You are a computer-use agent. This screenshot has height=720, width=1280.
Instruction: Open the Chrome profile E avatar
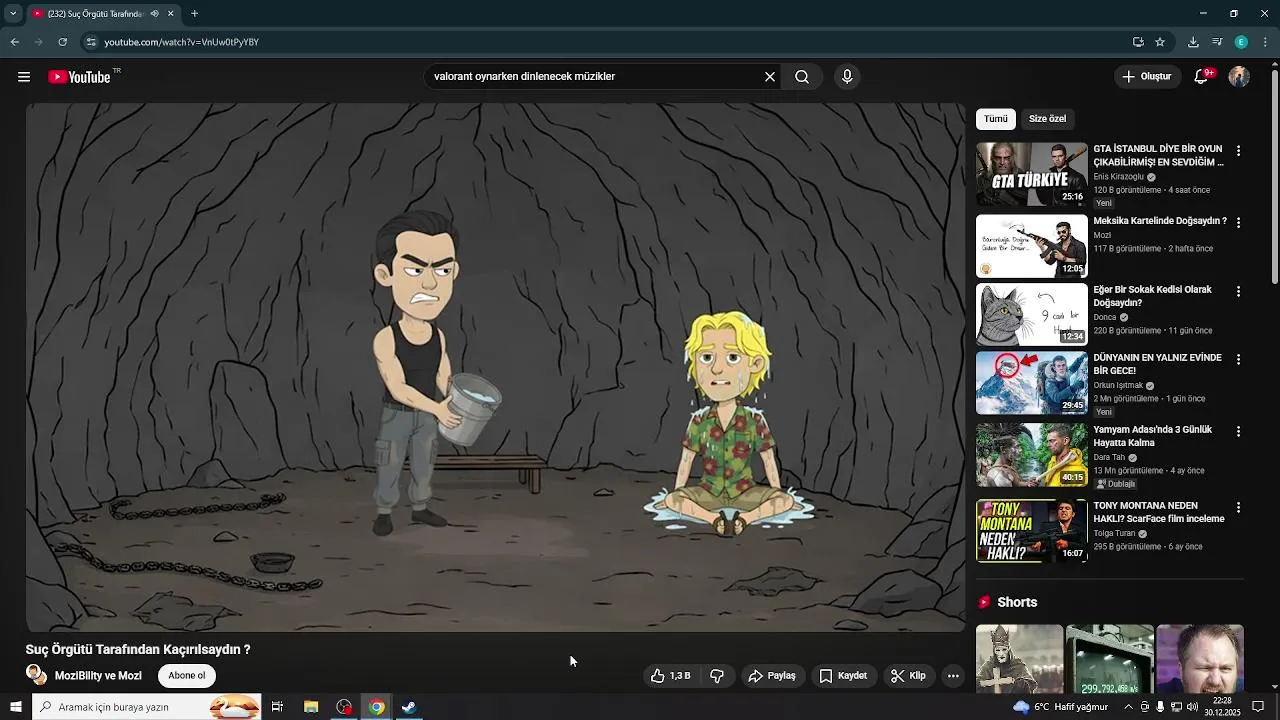(1241, 42)
